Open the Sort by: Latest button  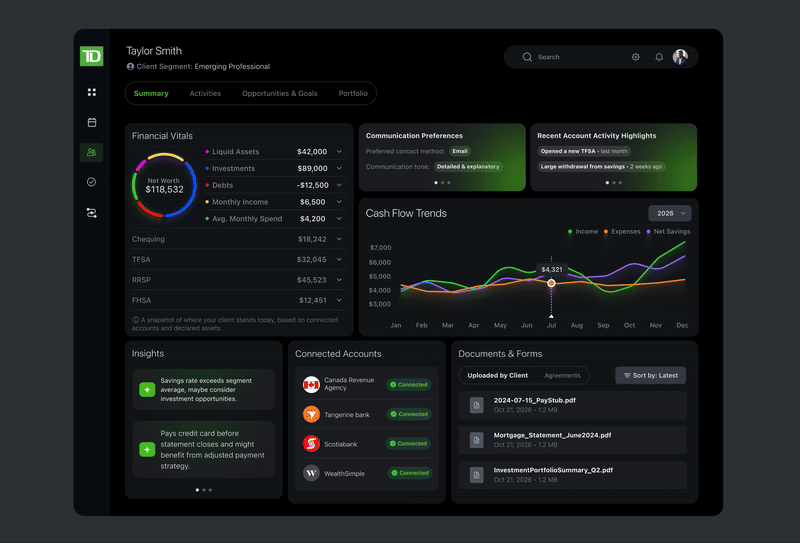(x=651, y=376)
